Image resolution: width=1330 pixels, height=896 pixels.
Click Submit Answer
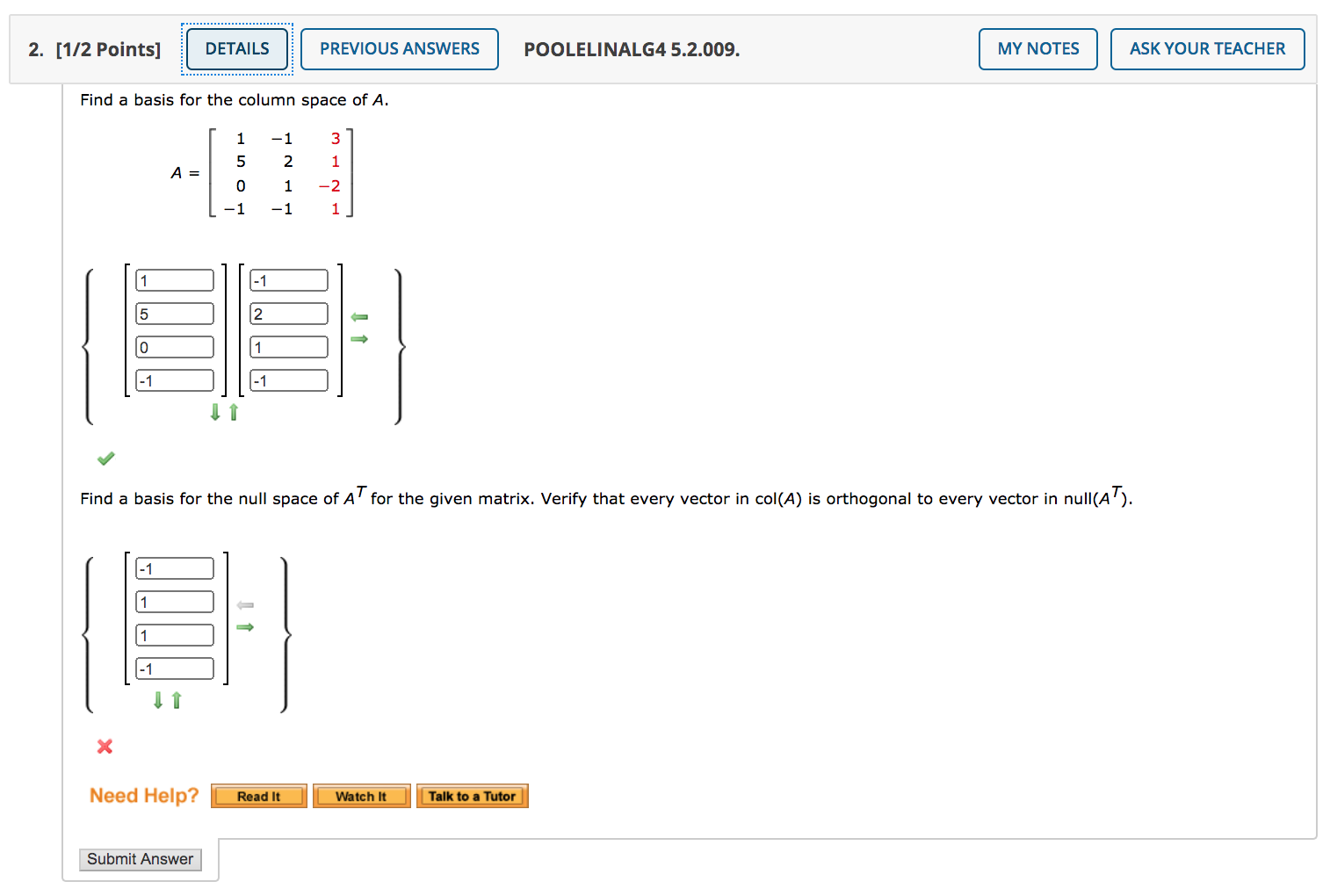[x=140, y=859]
